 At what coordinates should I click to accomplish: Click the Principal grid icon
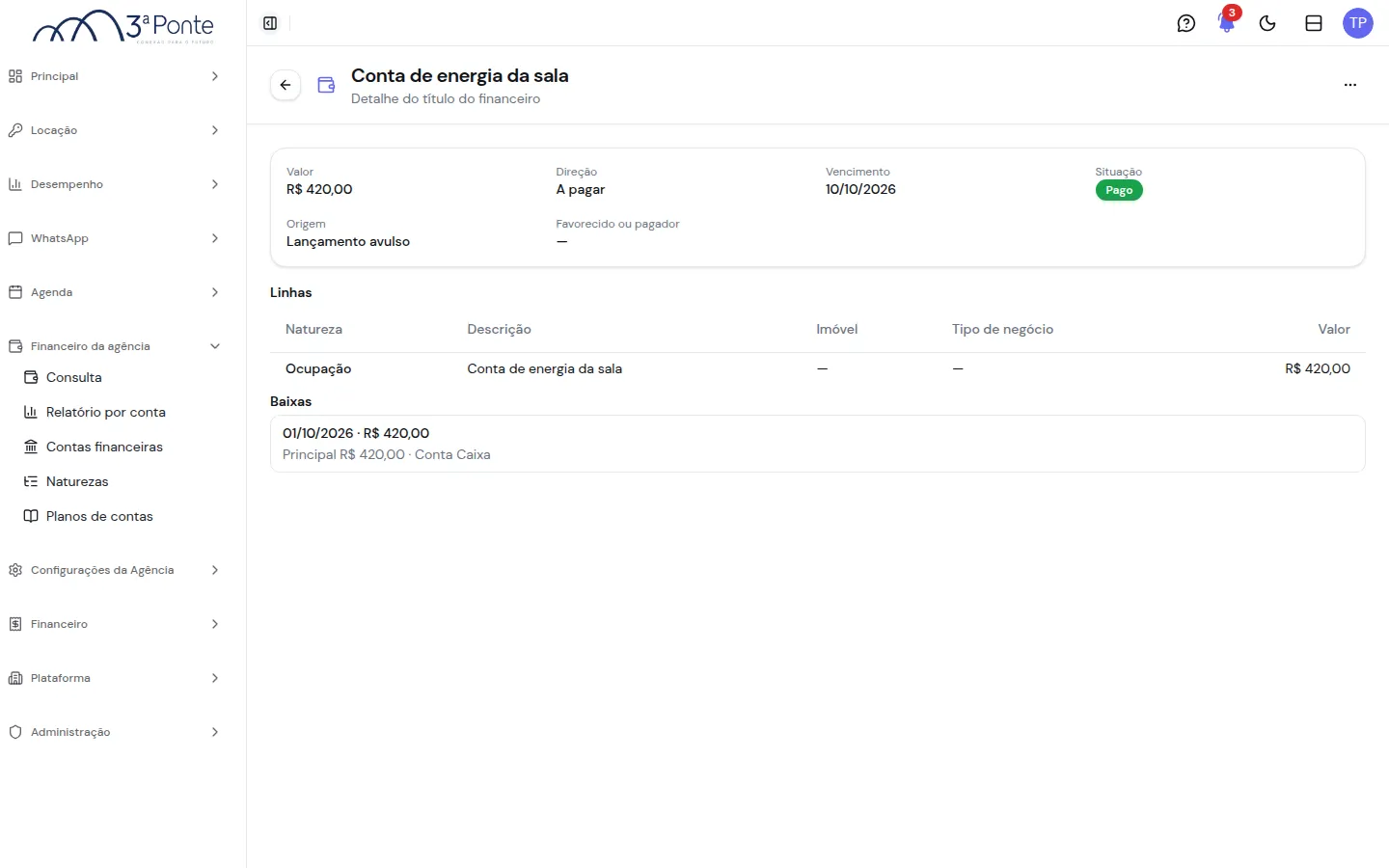[15, 76]
